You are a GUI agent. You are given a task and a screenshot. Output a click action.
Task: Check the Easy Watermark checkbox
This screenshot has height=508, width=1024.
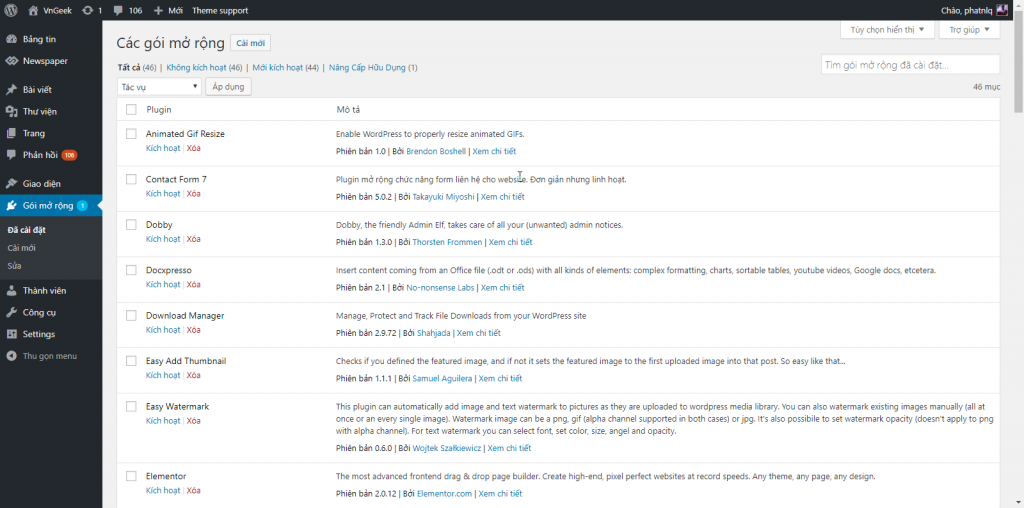[131, 406]
